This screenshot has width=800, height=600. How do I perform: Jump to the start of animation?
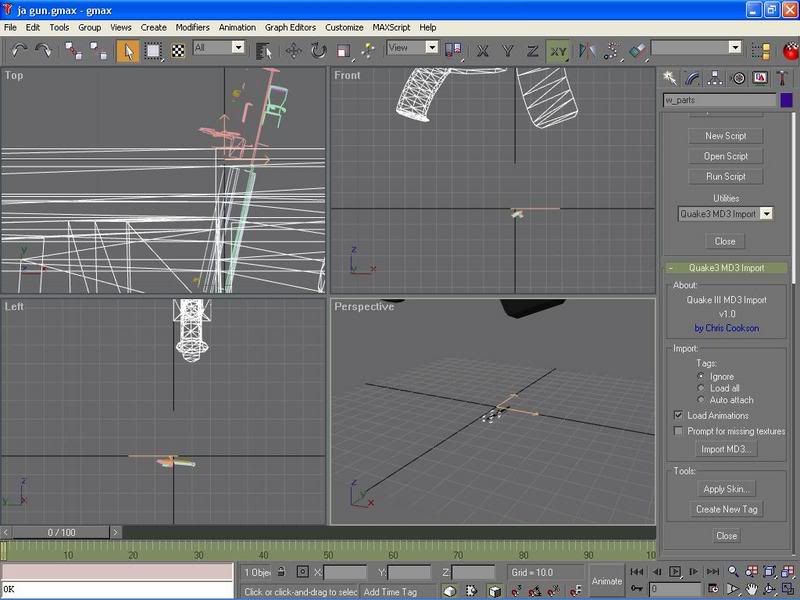pos(637,572)
